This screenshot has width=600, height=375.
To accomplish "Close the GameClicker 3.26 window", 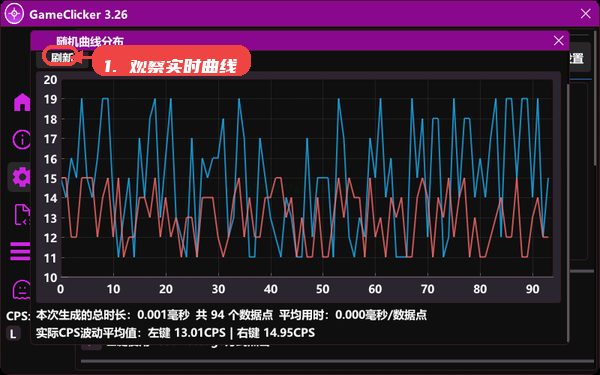I will point(585,14).
